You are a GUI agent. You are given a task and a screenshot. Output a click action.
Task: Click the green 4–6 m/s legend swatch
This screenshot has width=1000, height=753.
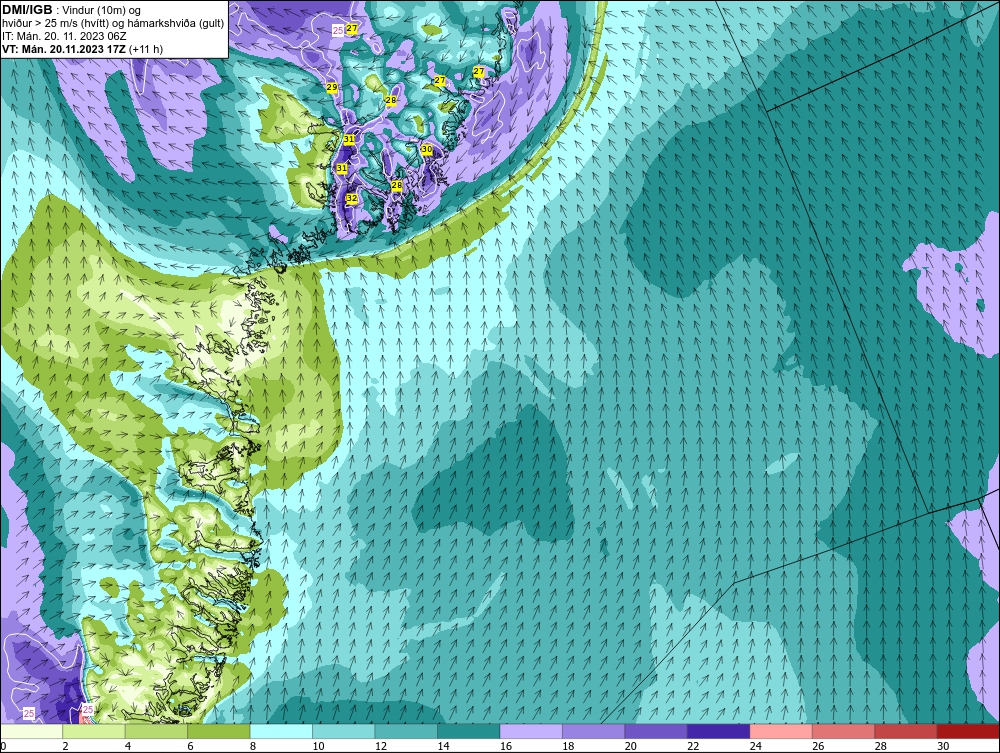[x=156, y=731]
